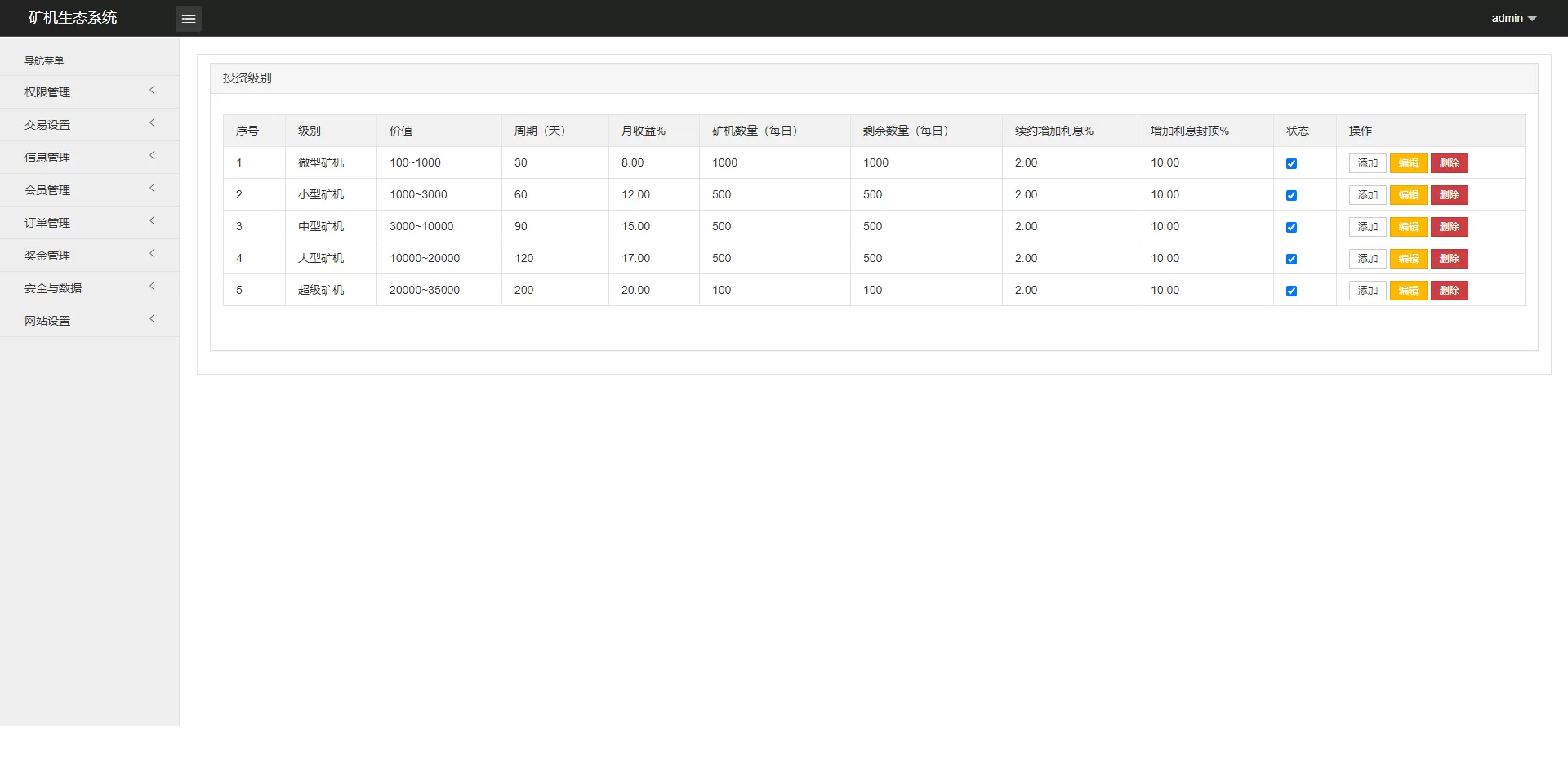Click the chevron beside 订单管理
The width and height of the screenshot is (1568, 760).
(152, 221)
